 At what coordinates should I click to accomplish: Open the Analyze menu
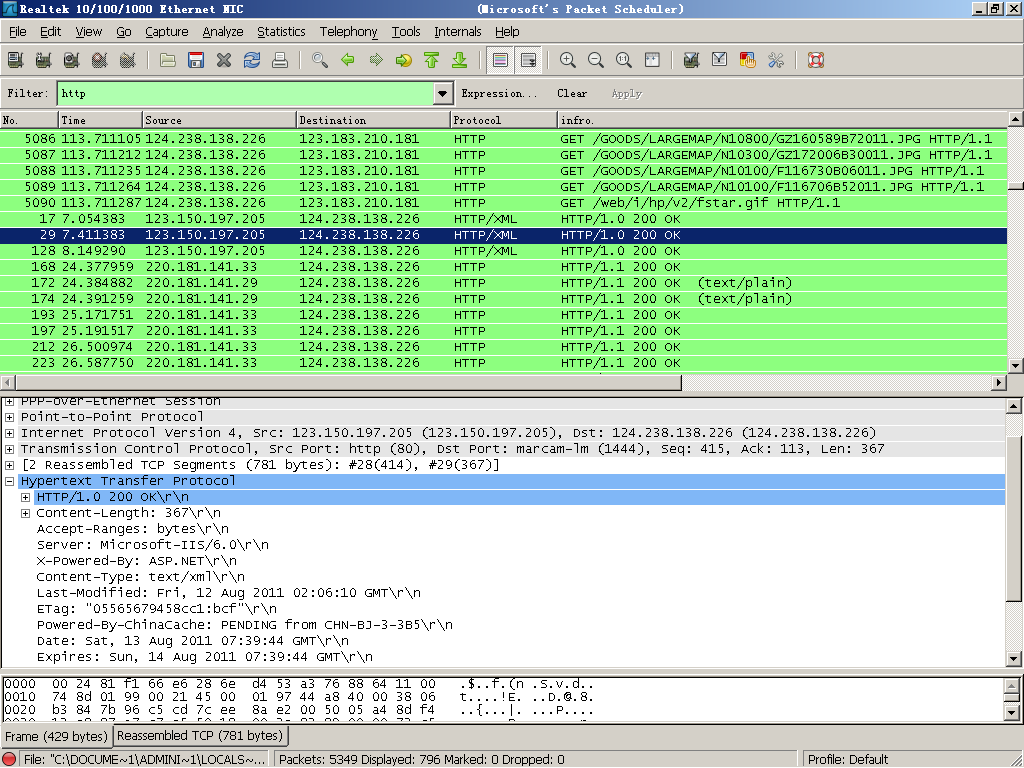coord(223,31)
